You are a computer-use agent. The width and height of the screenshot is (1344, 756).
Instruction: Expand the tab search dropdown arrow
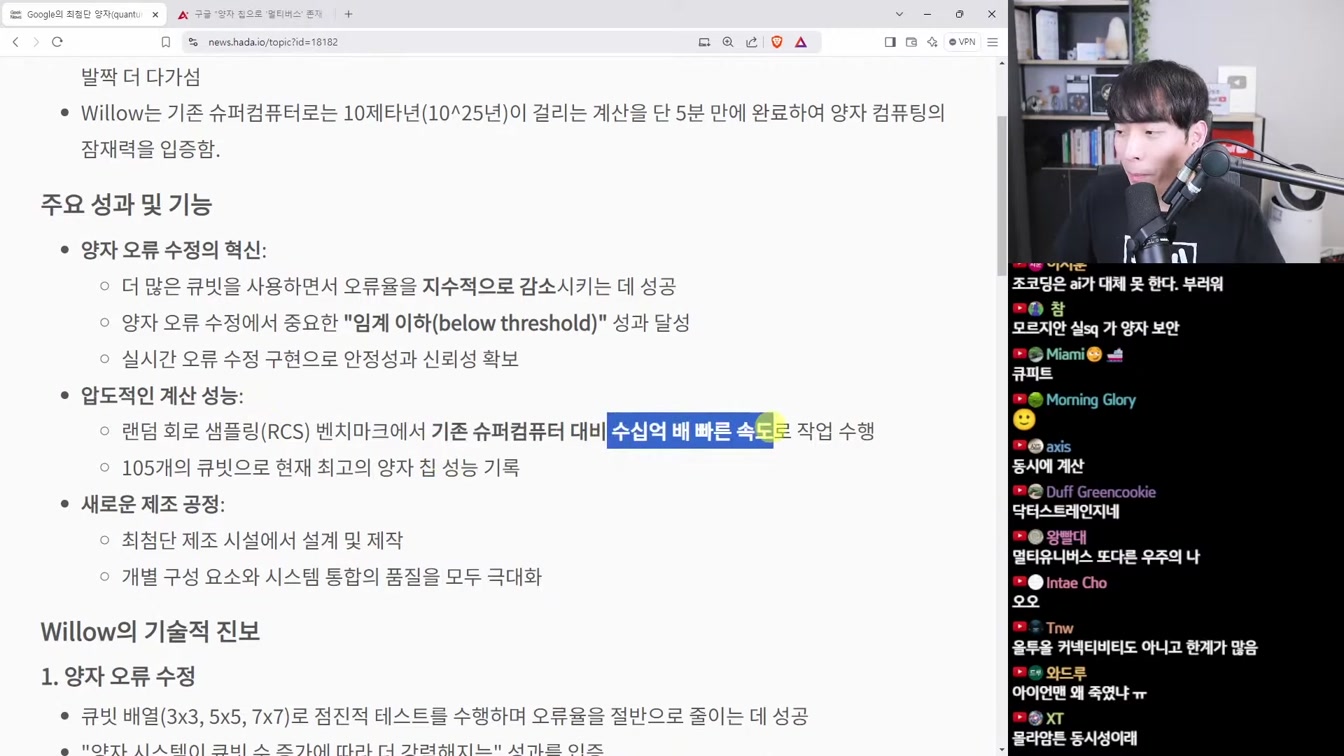(x=899, y=14)
